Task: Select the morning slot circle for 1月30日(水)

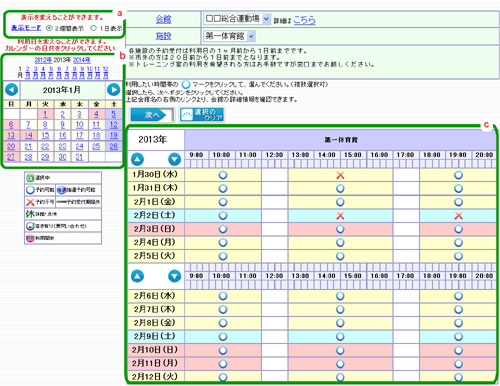Action: coord(223,175)
